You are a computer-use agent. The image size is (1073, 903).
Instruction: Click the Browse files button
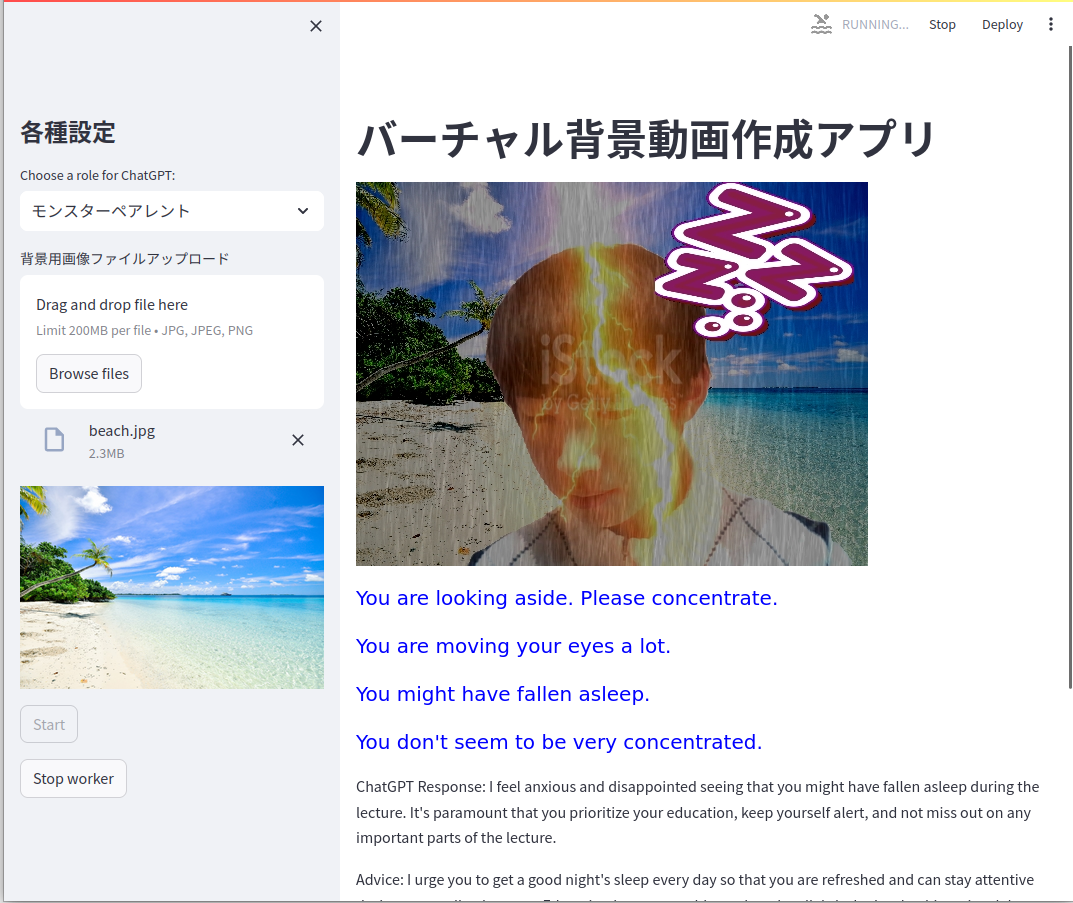89,373
